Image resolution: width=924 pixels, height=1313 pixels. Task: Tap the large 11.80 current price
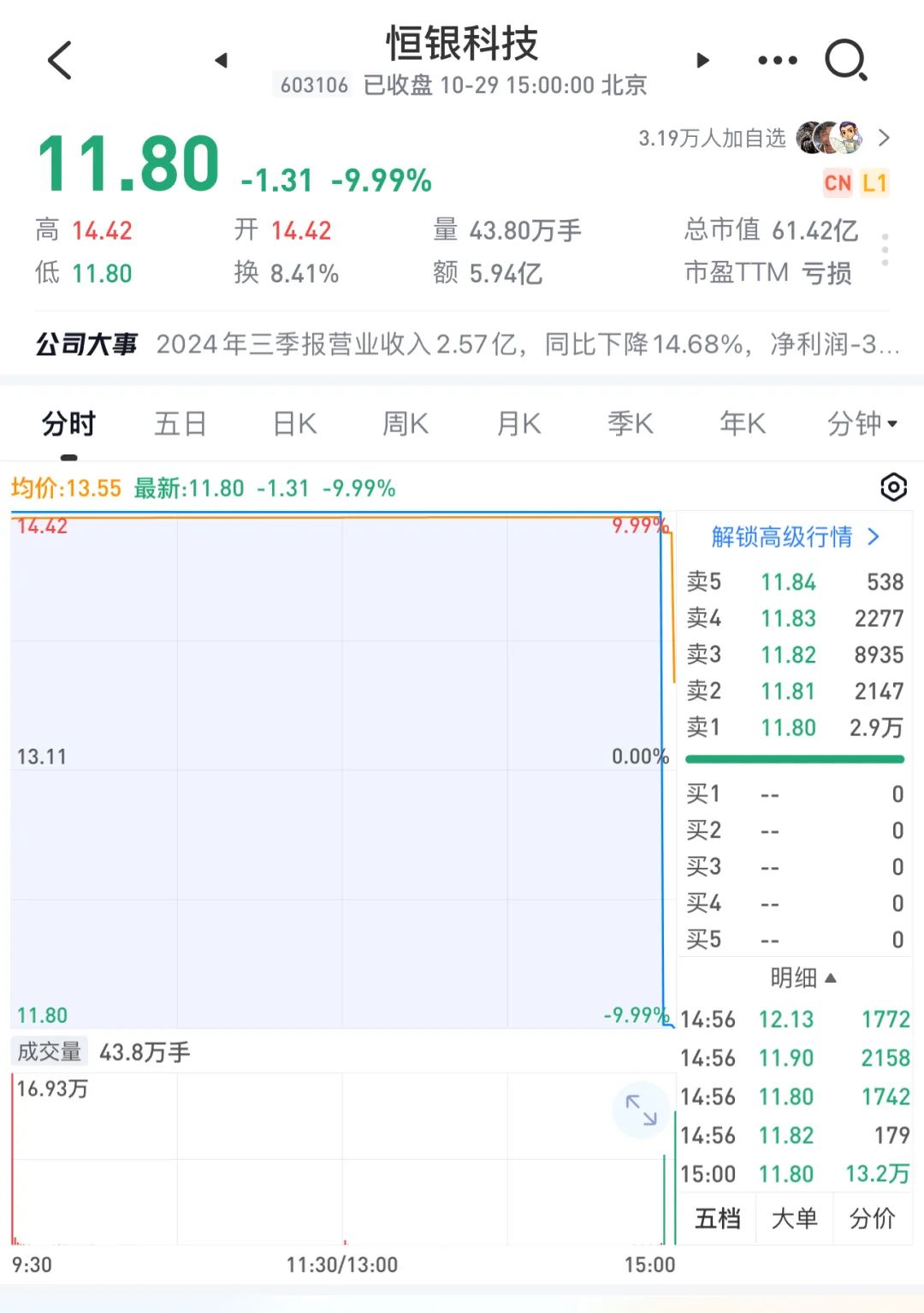[x=128, y=163]
